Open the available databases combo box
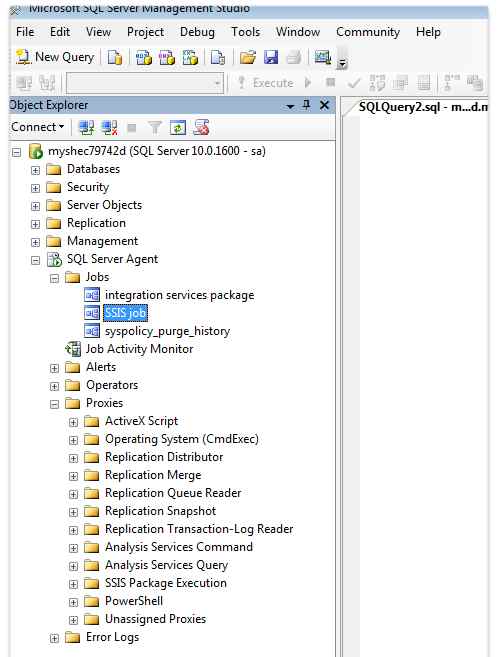The width and height of the screenshot is (498, 657). (x=145, y=83)
